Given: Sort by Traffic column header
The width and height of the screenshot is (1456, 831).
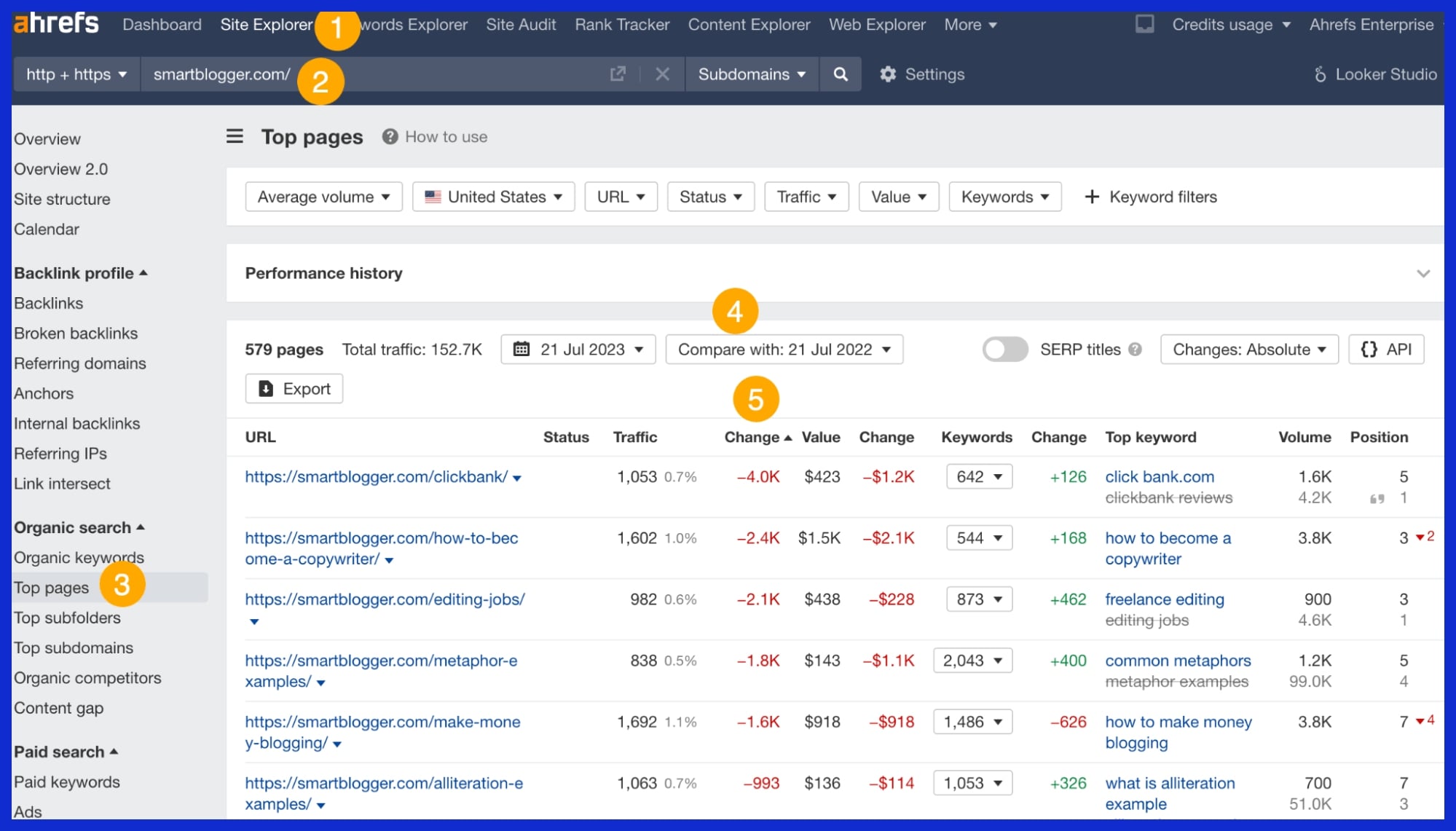Looking at the screenshot, I should pos(635,437).
